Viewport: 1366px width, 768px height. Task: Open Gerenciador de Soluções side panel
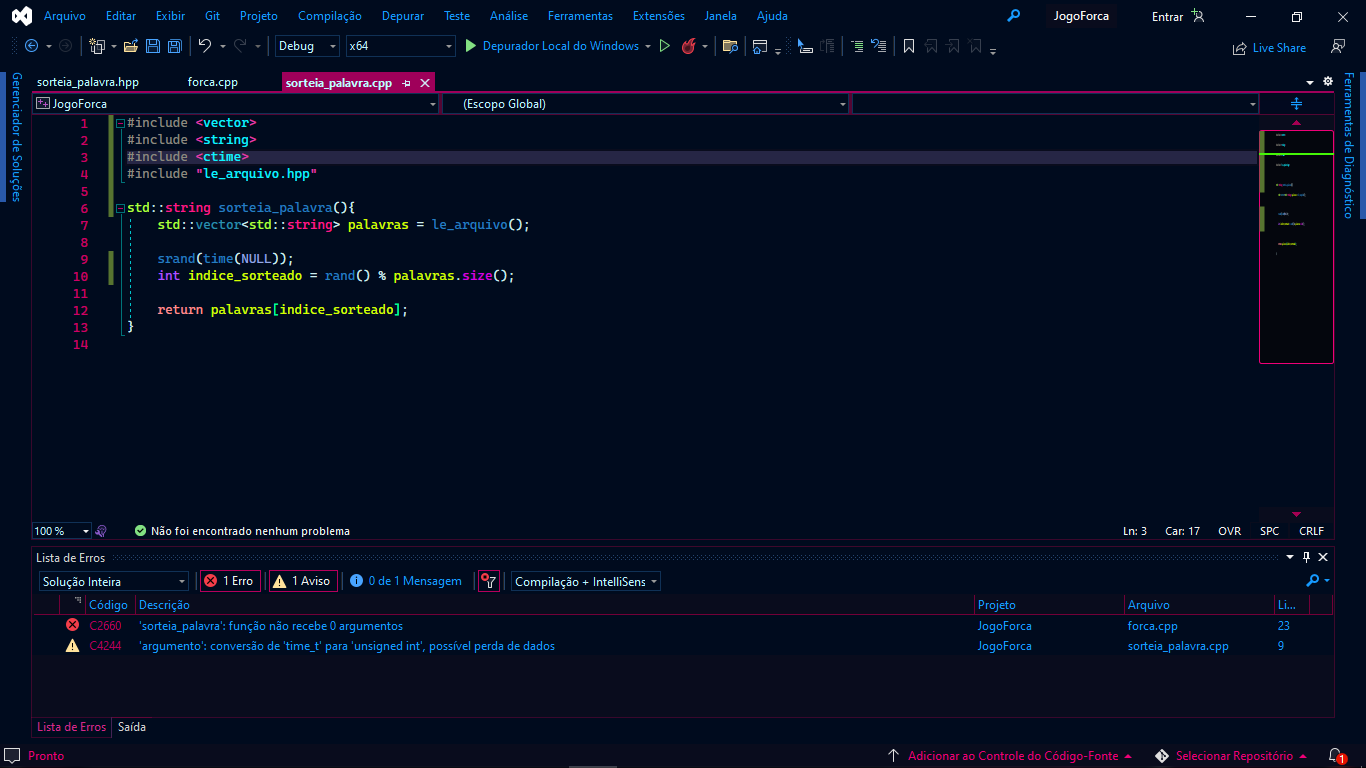coord(16,137)
